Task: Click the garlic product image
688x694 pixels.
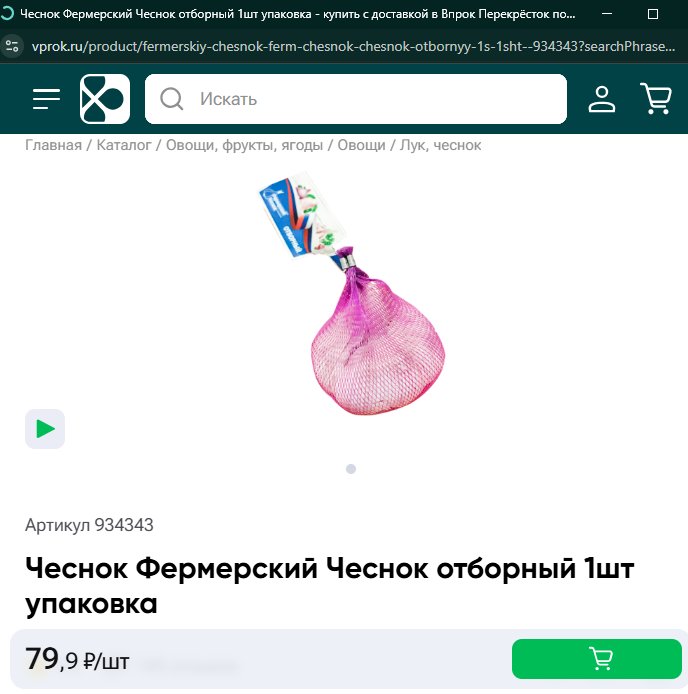Action: pyautogui.click(x=352, y=294)
